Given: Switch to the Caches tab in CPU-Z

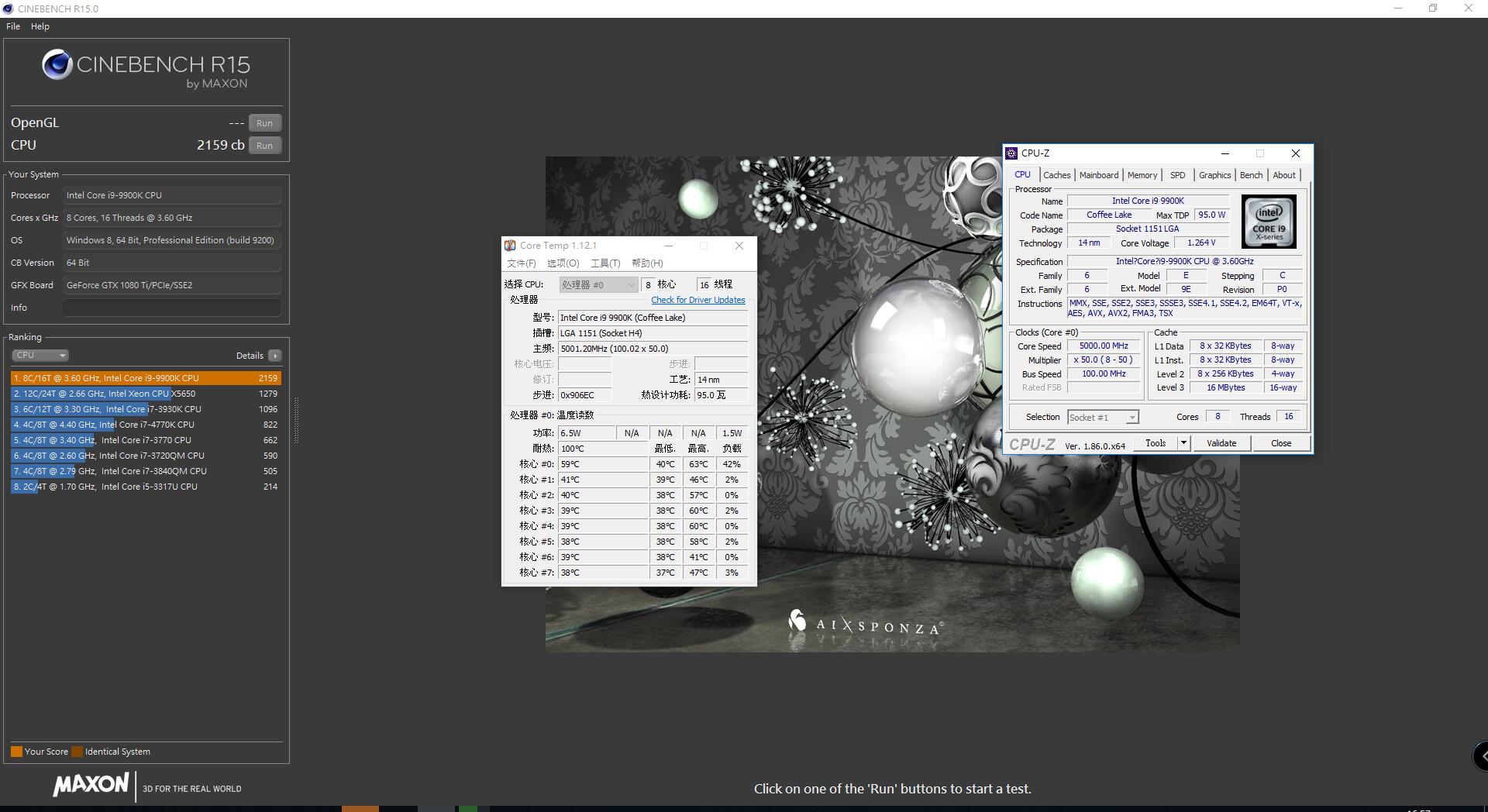Looking at the screenshot, I should point(1056,175).
